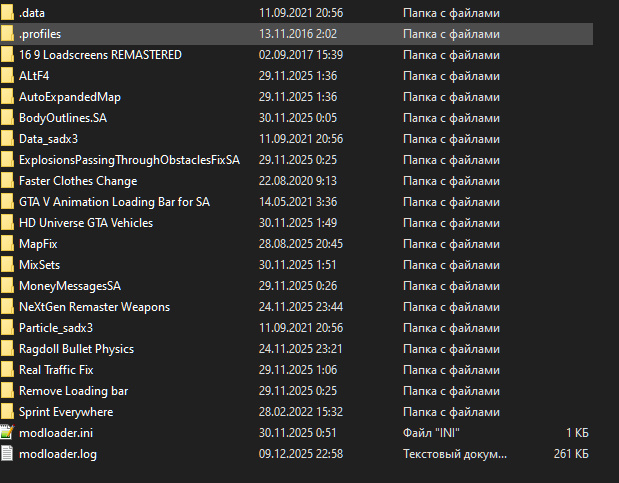Click the Real Traffic Fix folder icon

tap(7, 370)
